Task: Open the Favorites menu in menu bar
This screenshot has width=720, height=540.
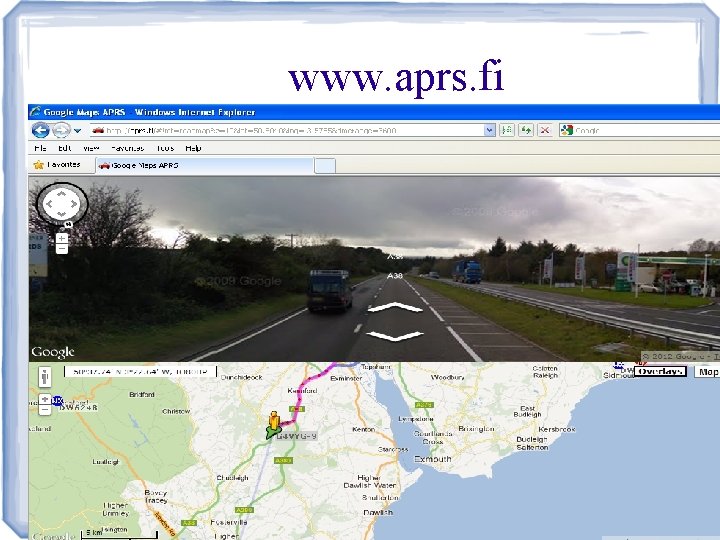Action: [128, 148]
